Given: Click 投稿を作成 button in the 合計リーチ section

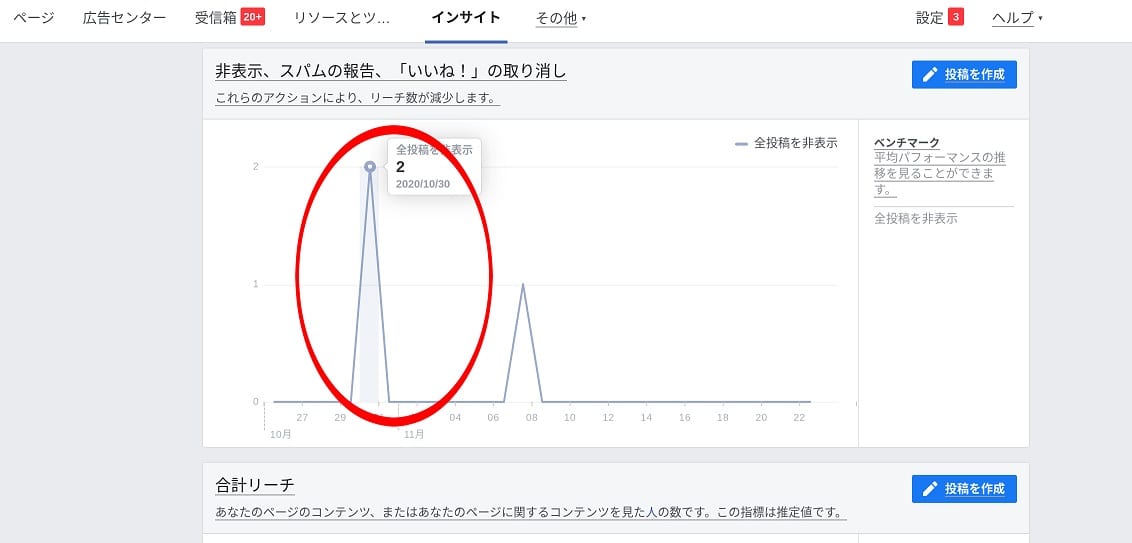Looking at the screenshot, I should click(964, 489).
